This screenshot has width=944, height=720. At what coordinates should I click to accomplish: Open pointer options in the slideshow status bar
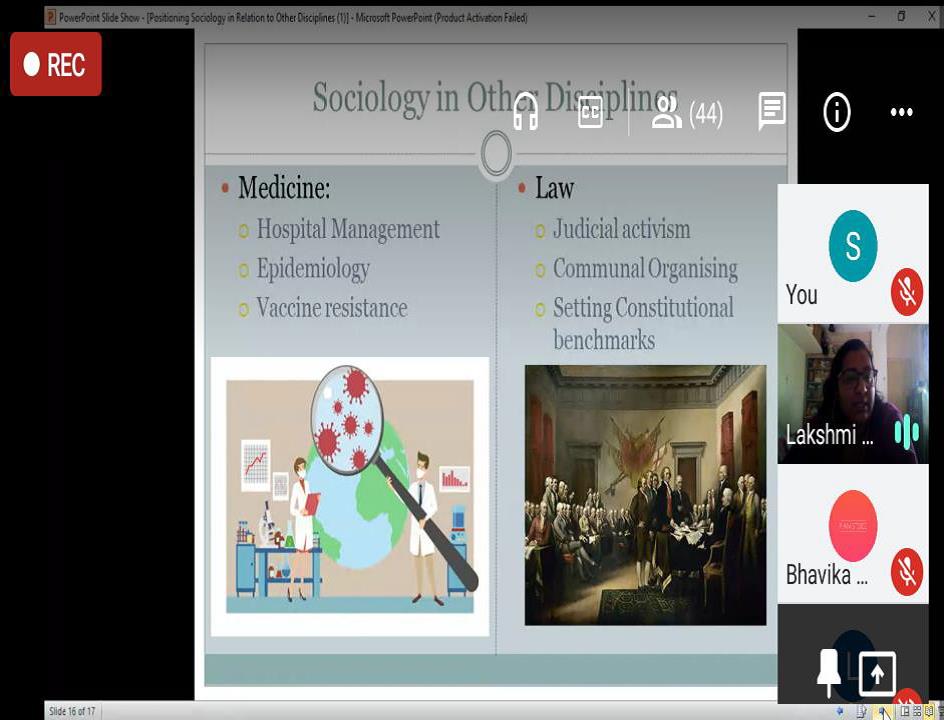pos(884,711)
